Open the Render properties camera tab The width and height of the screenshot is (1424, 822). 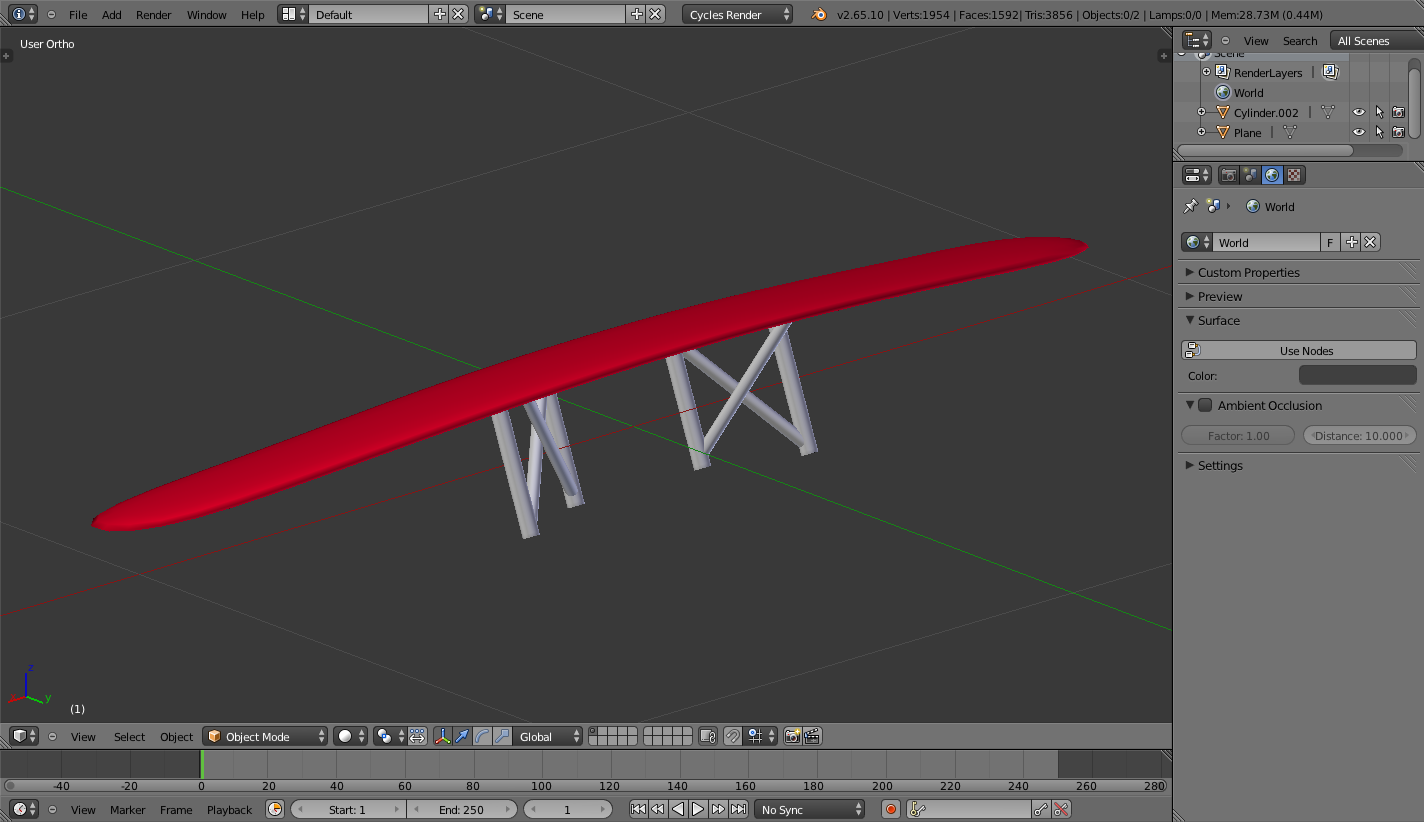1229,175
